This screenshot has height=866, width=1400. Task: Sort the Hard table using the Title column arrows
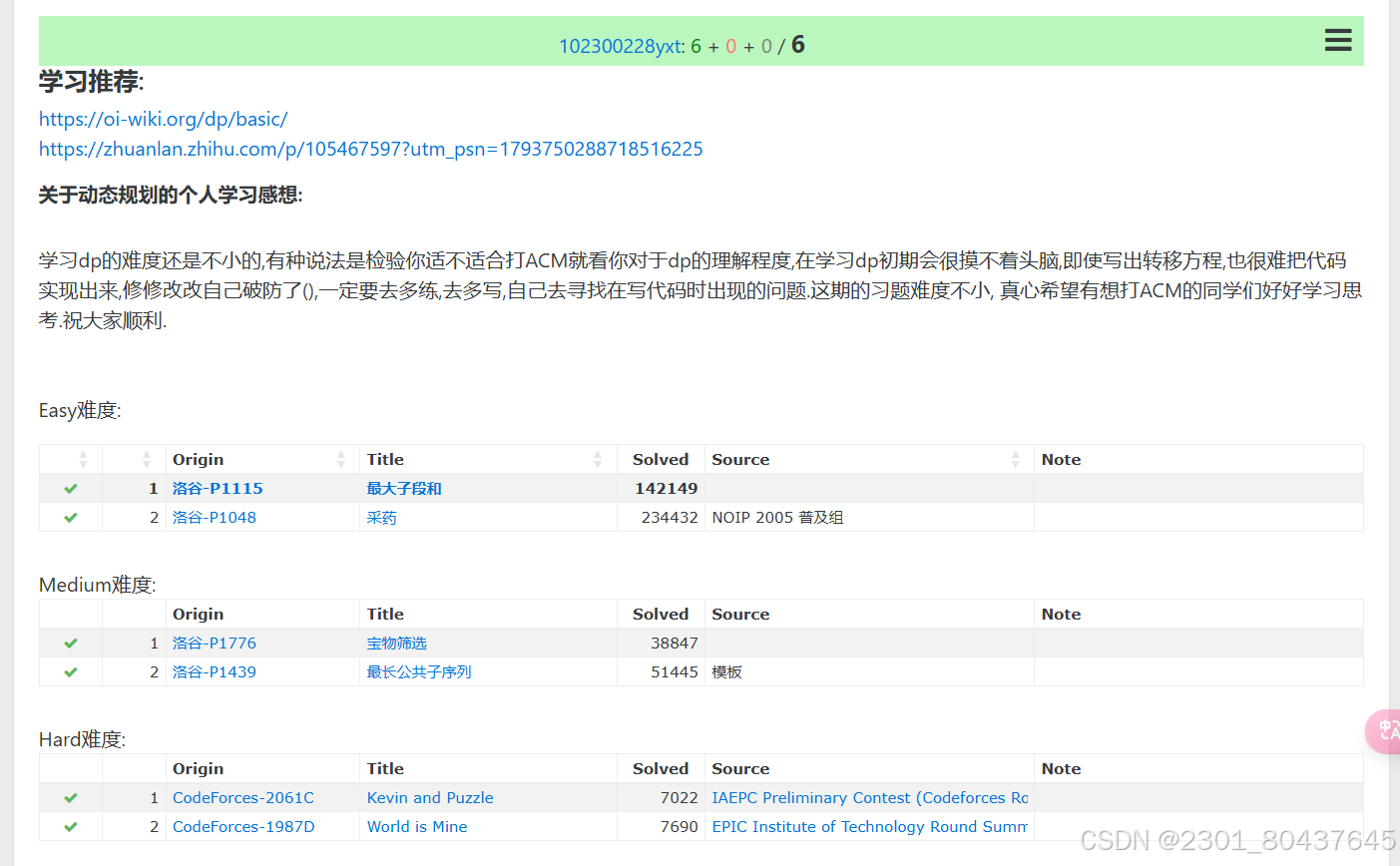[x=599, y=768]
